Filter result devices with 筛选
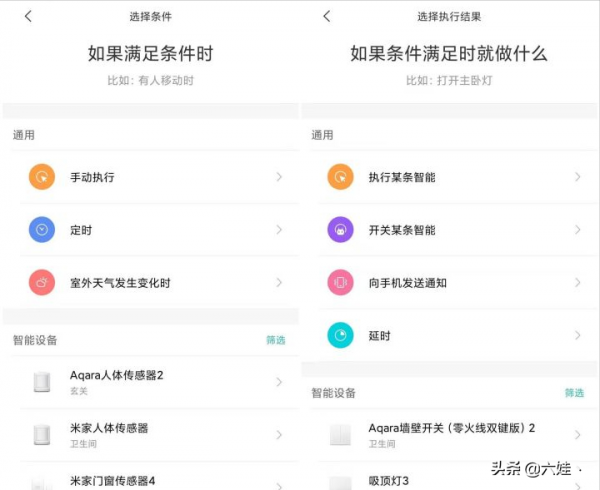This screenshot has height=490, width=600. (x=574, y=393)
